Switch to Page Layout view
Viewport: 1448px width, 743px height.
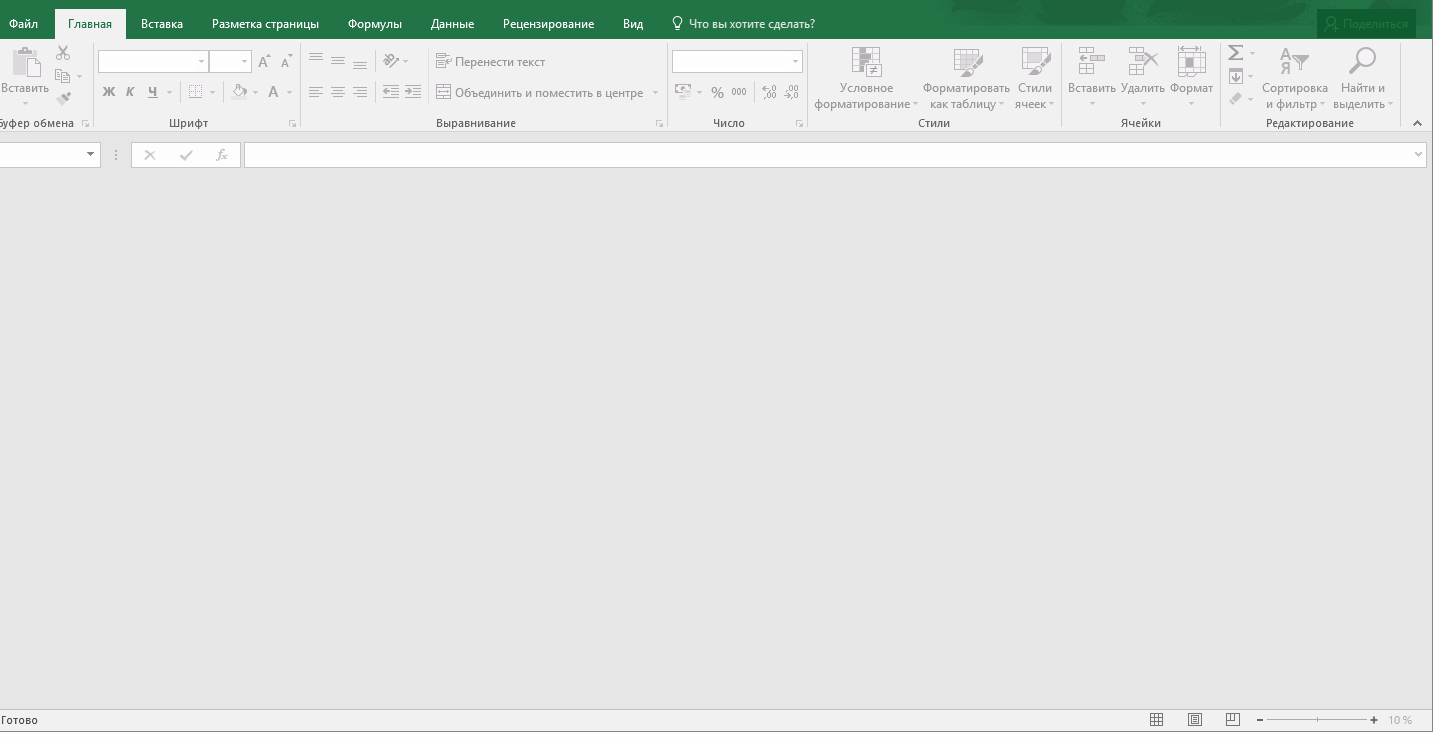(x=1194, y=719)
